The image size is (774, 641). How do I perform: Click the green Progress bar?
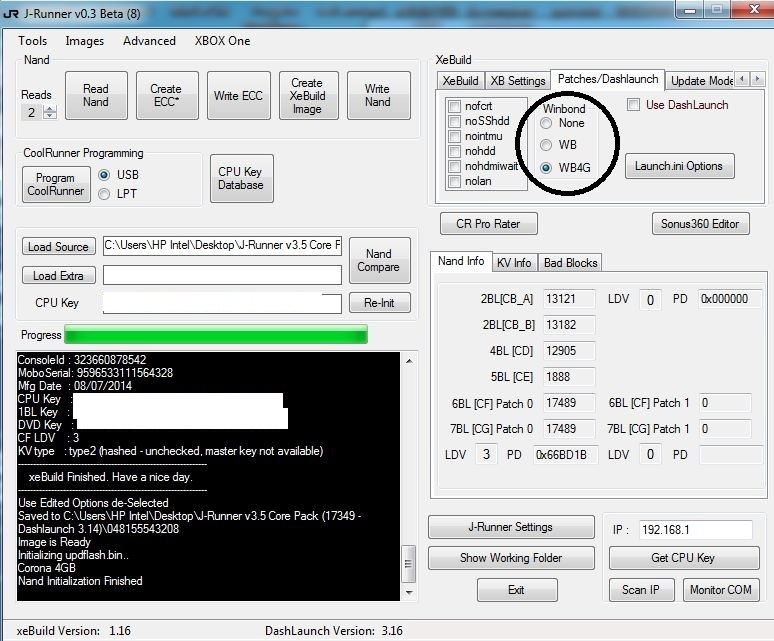(x=216, y=334)
